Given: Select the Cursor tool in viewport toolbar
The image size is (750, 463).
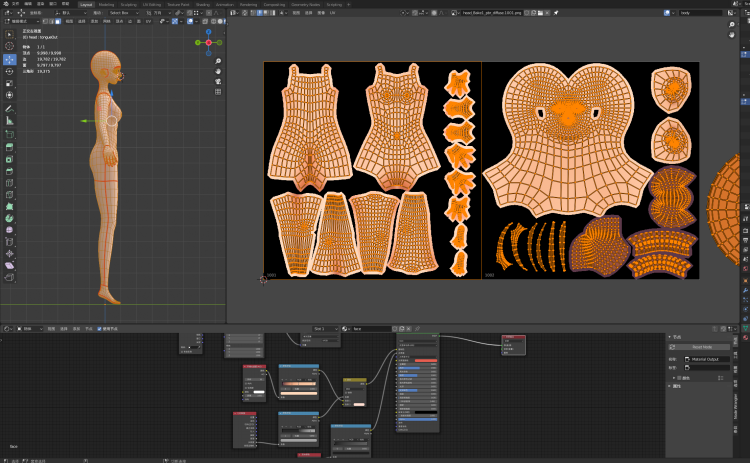Looking at the screenshot, I should tap(10, 46).
